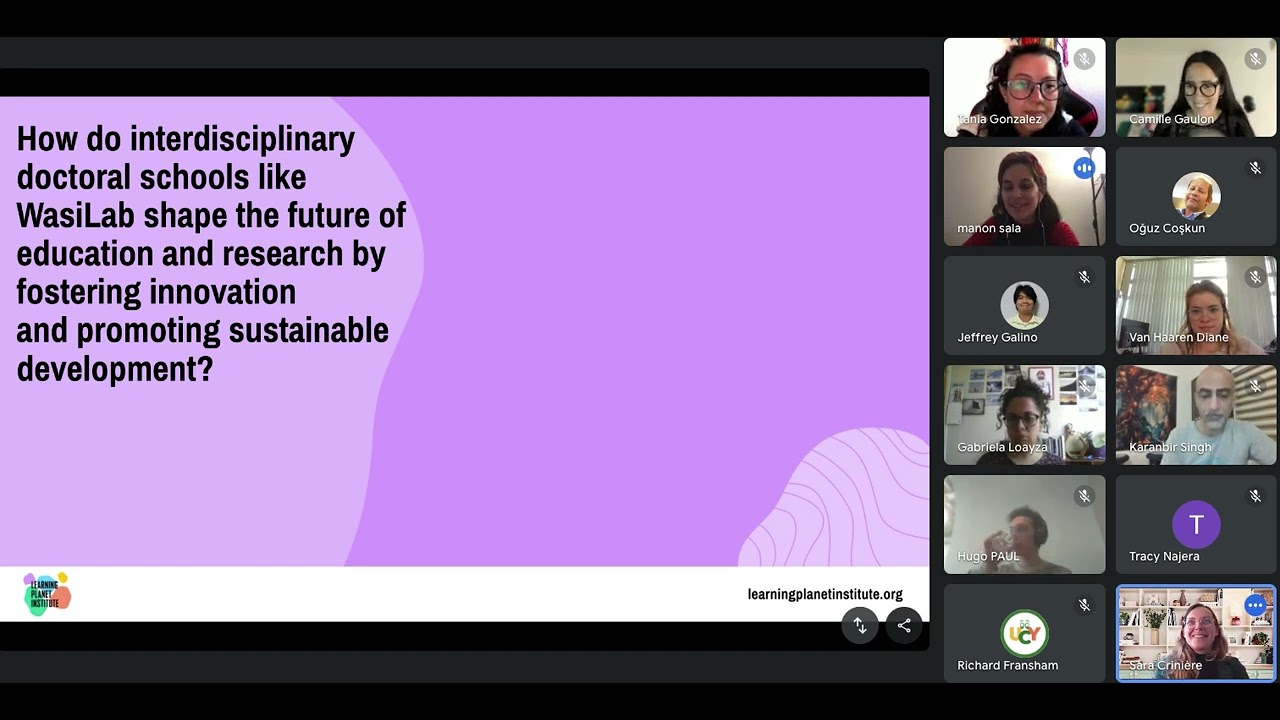Click the learningplanetinstitute.org link on slide
This screenshot has height=720, width=1280.
pyautogui.click(x=825, y=594)
